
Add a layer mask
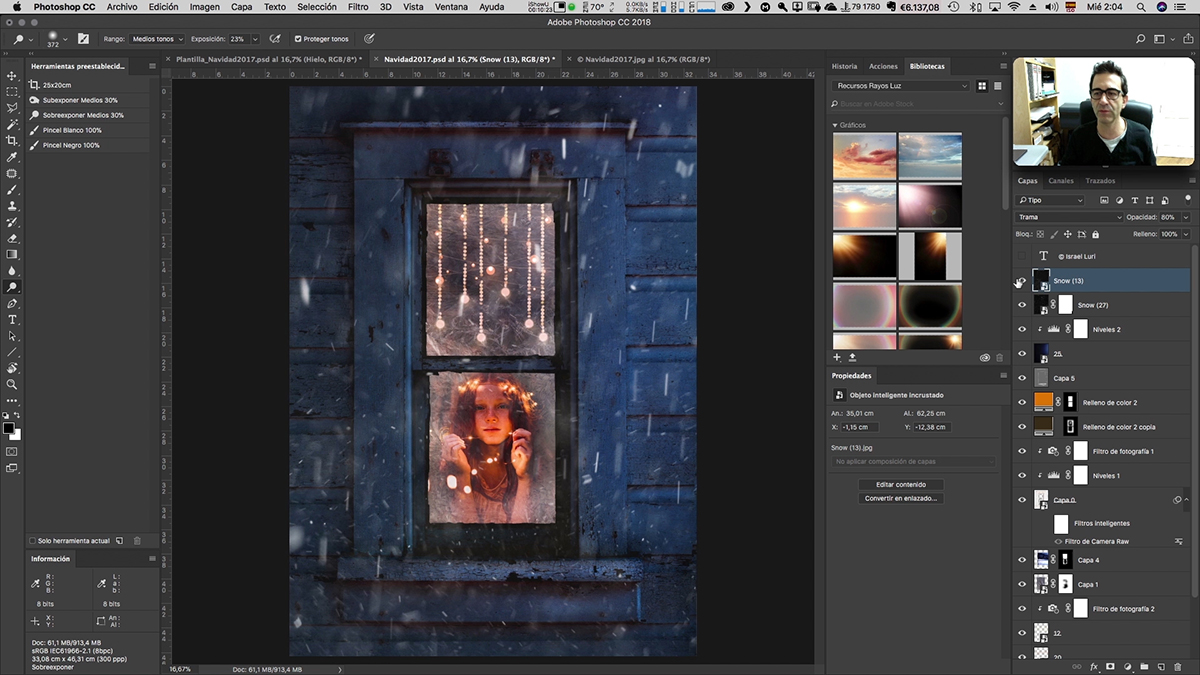1110,666
